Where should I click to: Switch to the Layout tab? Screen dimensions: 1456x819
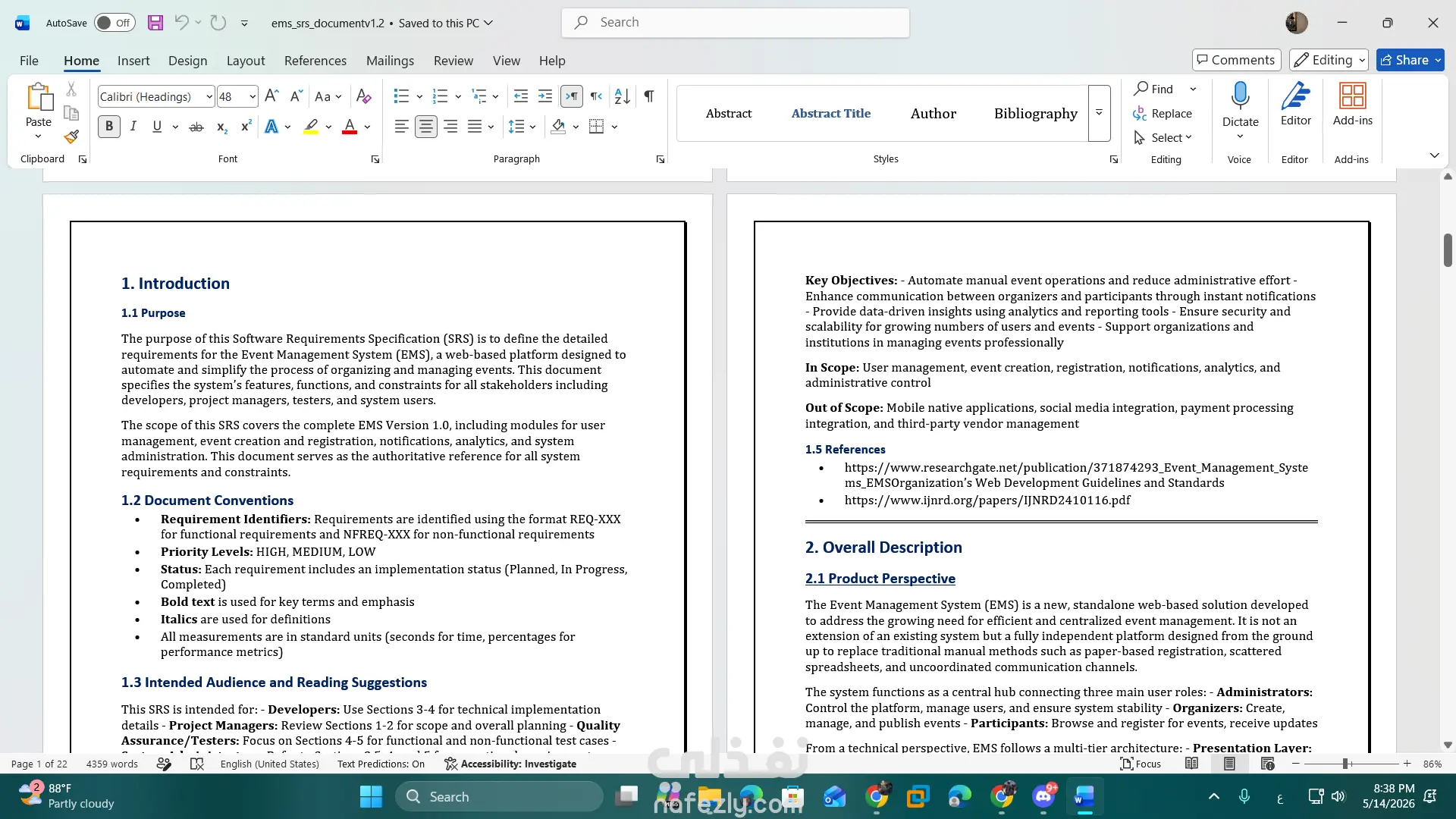point(246,61)
